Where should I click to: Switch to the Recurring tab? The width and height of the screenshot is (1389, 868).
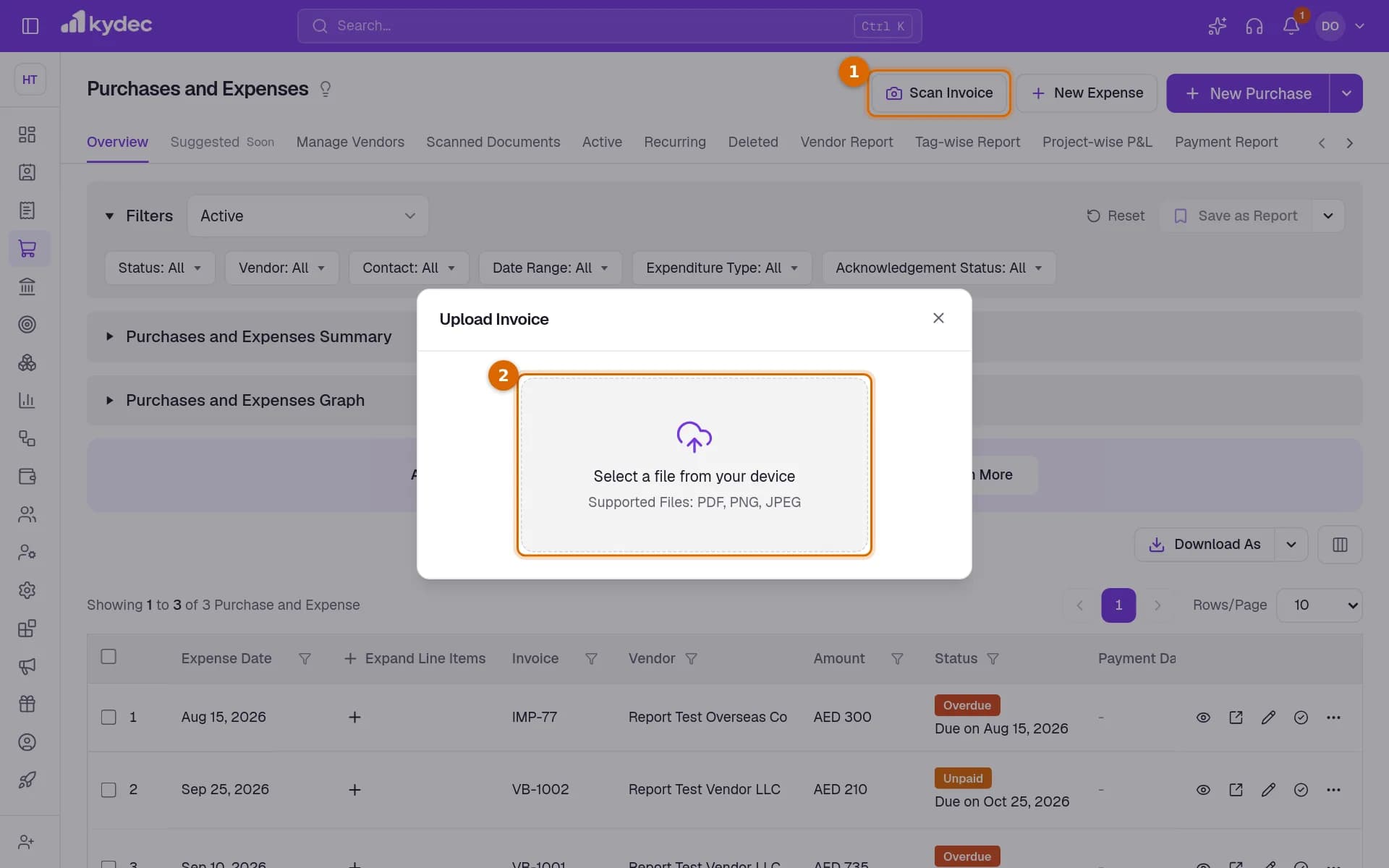[675, 142]
